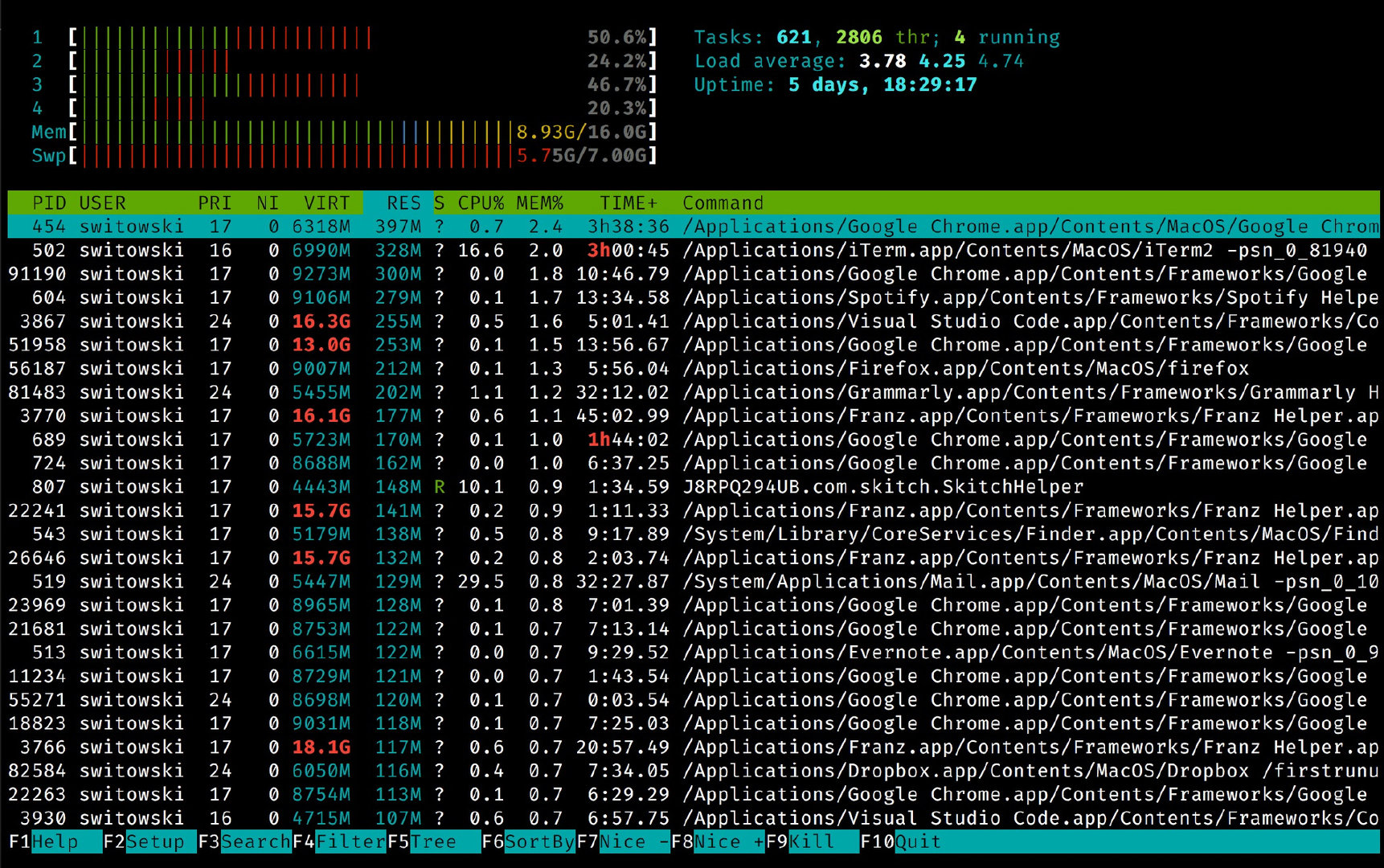The width and height of the screenshot is (1384, 868).
Task: Activate F3 Search in the footer
Action: coord(255,841)
